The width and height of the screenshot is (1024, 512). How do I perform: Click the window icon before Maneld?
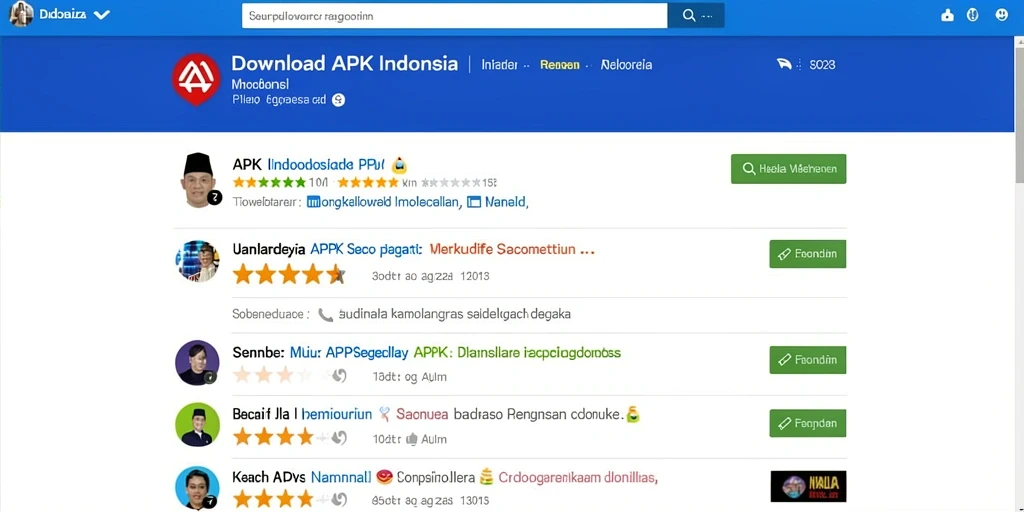tap(474, 202)
